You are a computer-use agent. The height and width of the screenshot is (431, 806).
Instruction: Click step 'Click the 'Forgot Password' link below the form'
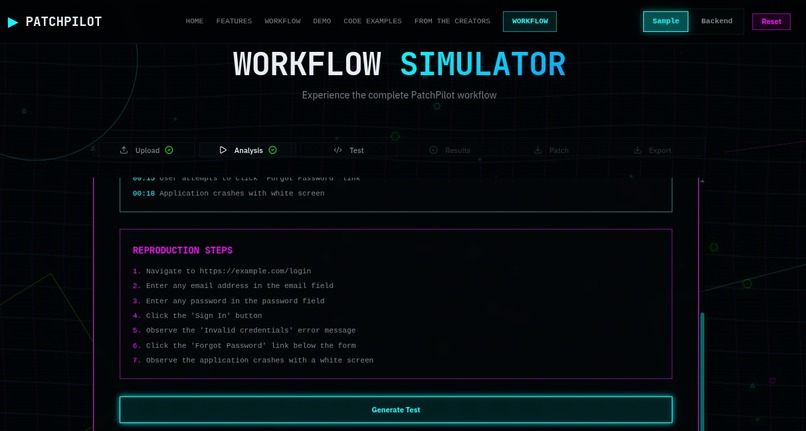tap(251, 346)
